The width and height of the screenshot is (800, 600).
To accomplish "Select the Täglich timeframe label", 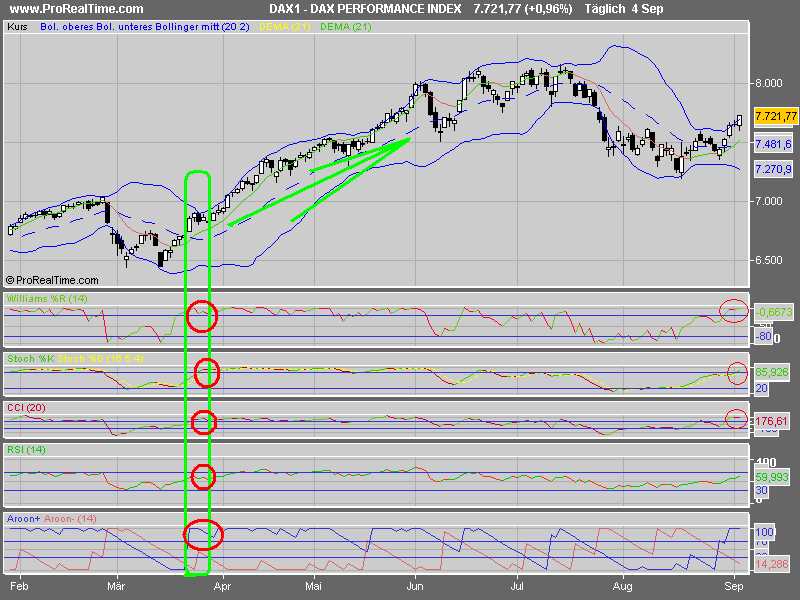I will coord(605,9).
